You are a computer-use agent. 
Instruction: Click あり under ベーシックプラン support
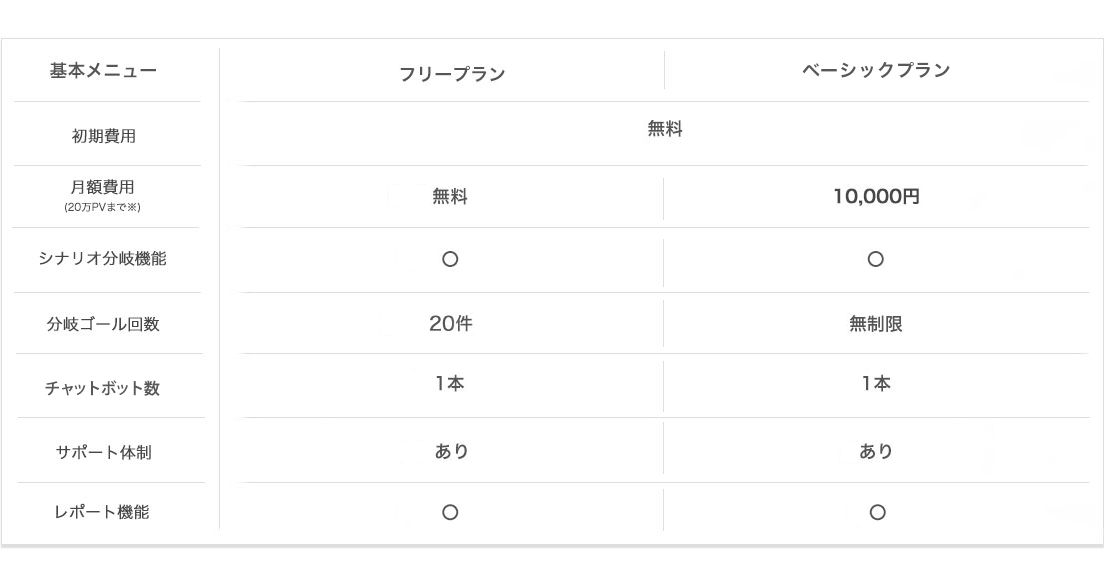(x=876, y=451)
